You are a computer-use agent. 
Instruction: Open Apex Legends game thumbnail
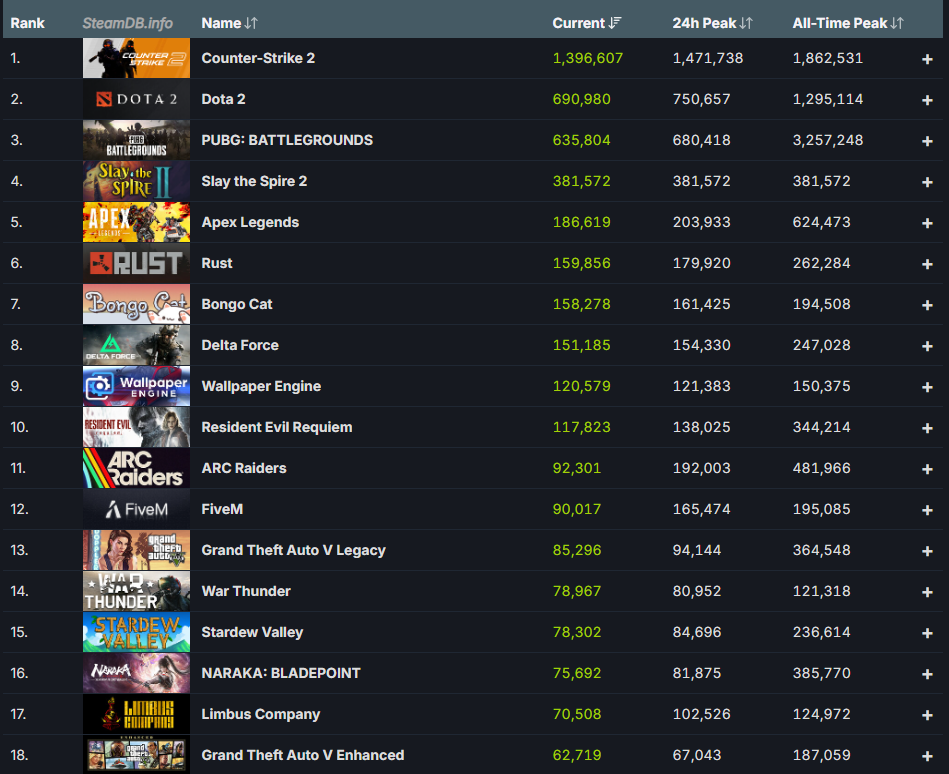pos(136,222)
